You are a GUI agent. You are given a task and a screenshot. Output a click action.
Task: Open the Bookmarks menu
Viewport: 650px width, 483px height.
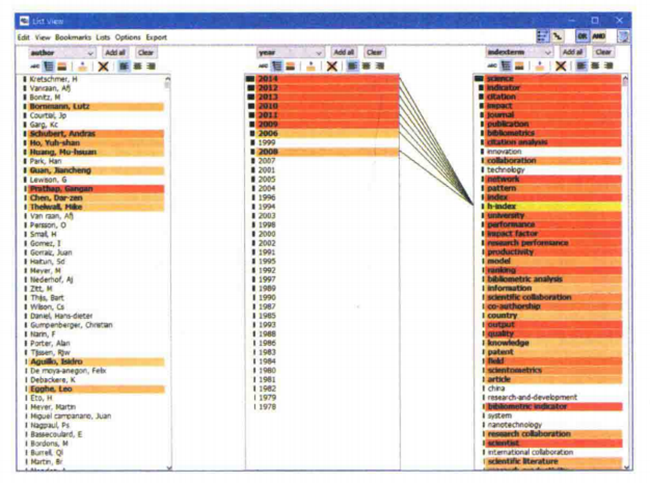click(72, 37)
